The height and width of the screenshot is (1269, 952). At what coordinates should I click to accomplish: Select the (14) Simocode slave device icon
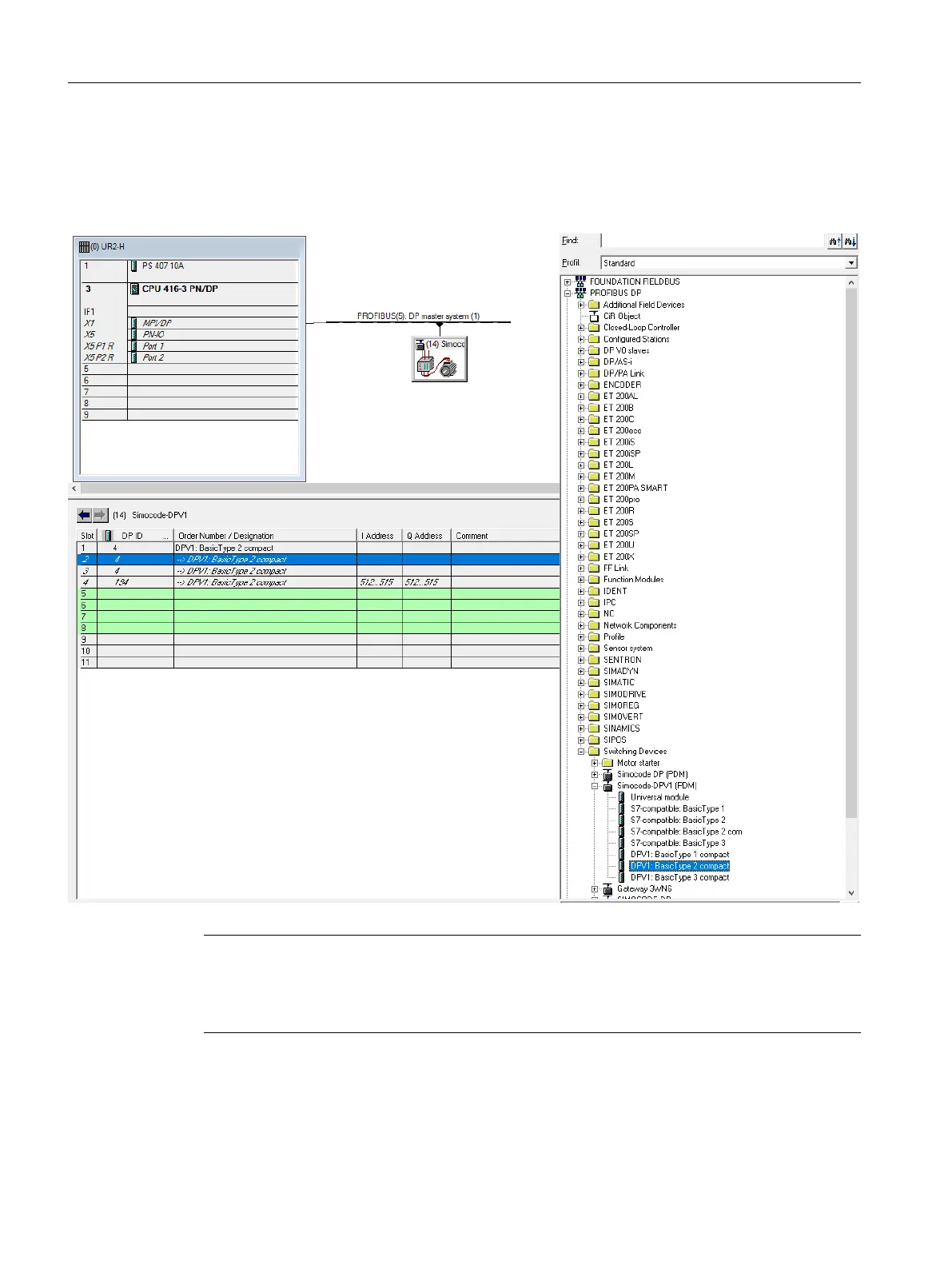(440, 359)
